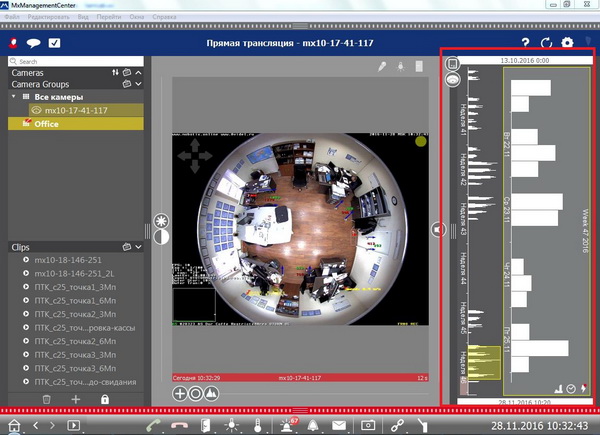Open the Вид menu
Screen dimensions: 600x435
83,17
